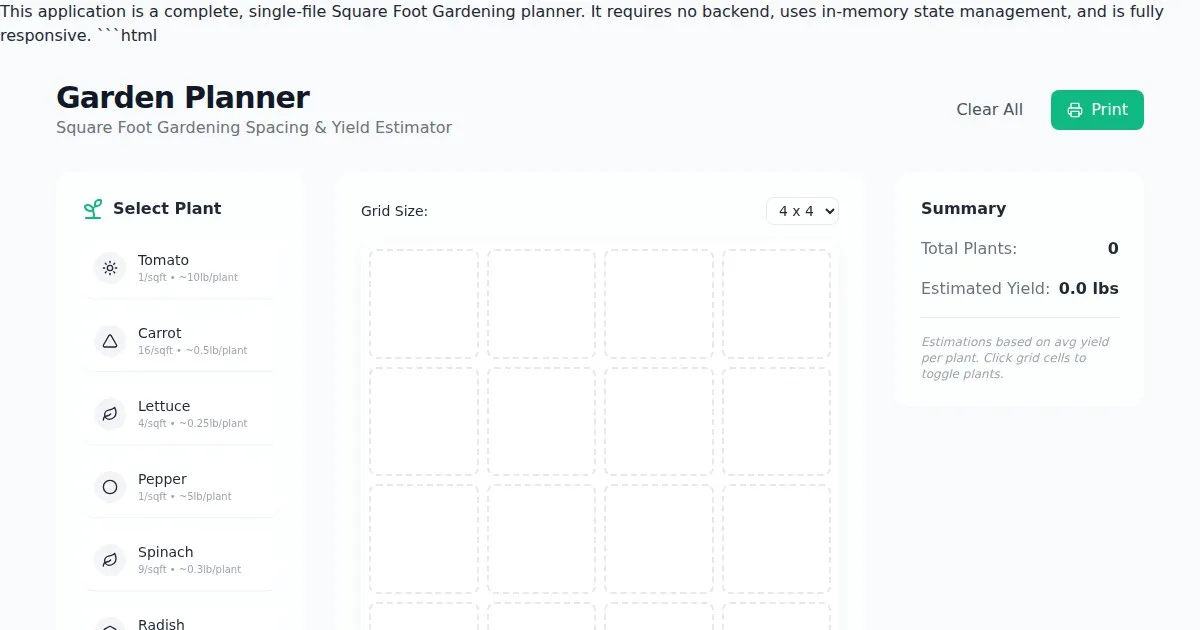The image size is (1200, 630).
Task: Click the green Print button
Action: click(1097, 110)
